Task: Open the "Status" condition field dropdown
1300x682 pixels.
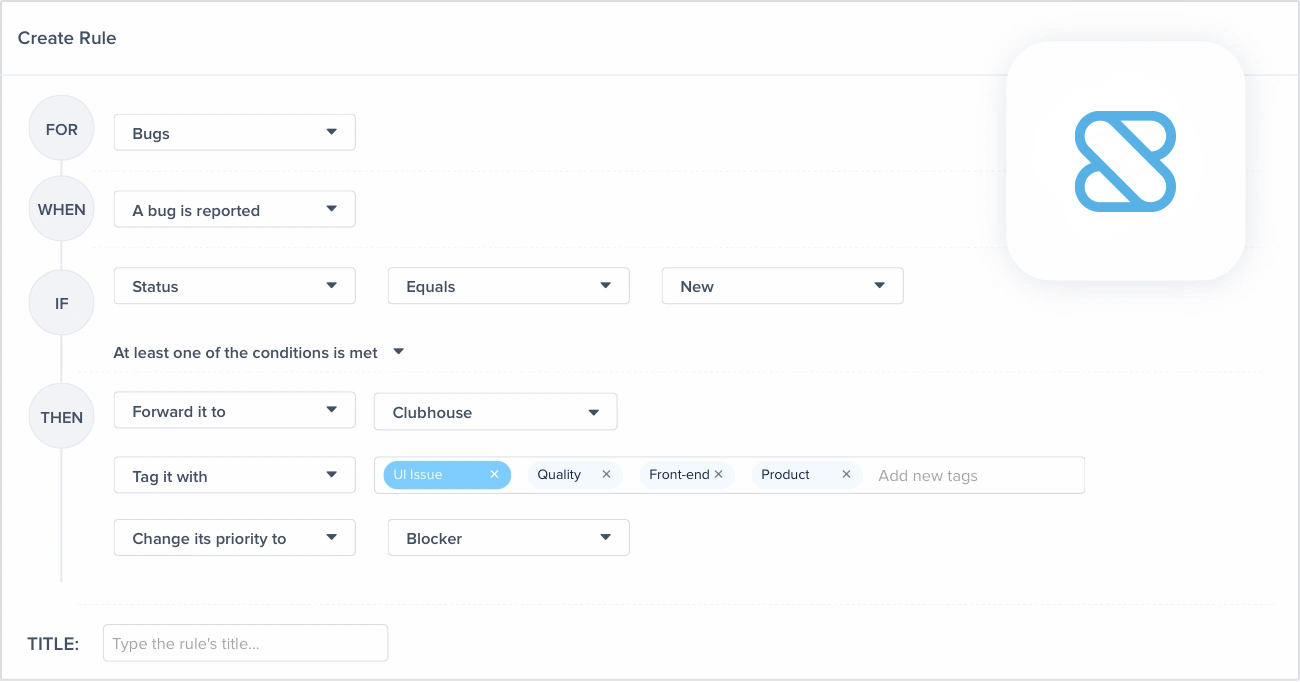Action: click(234, 285)
